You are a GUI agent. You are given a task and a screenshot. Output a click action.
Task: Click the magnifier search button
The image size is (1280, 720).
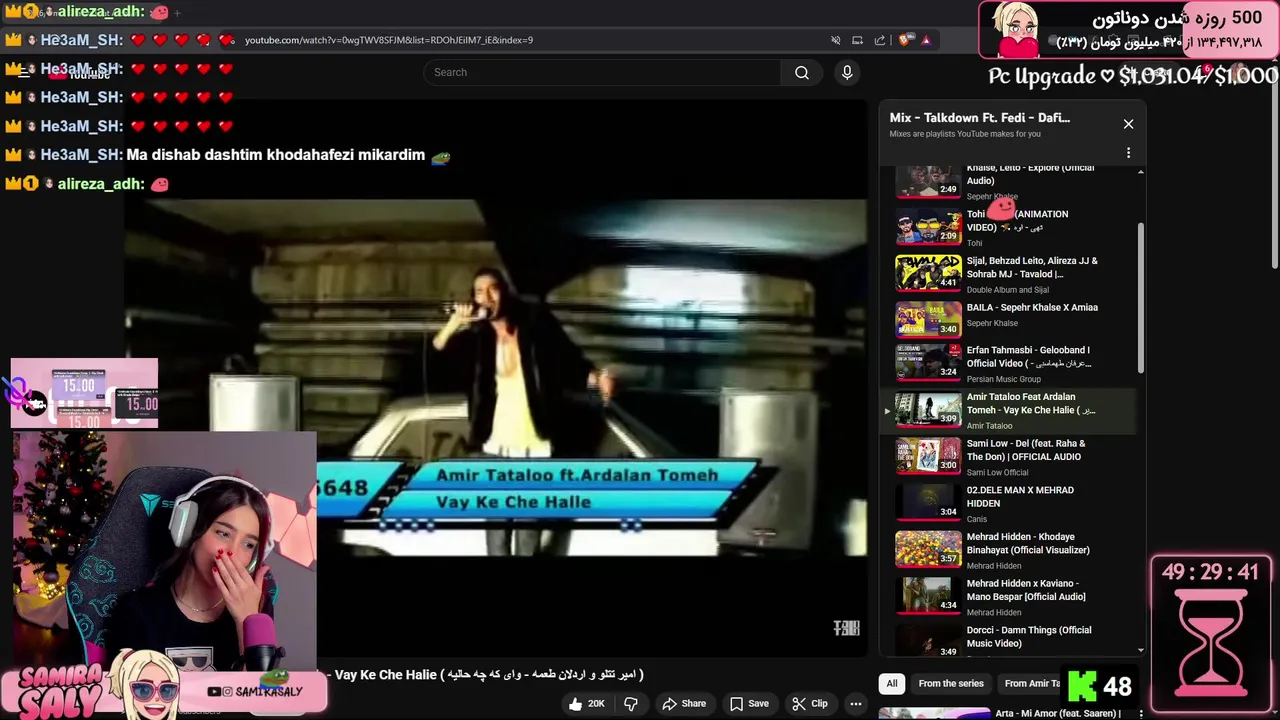coord(802,72)
